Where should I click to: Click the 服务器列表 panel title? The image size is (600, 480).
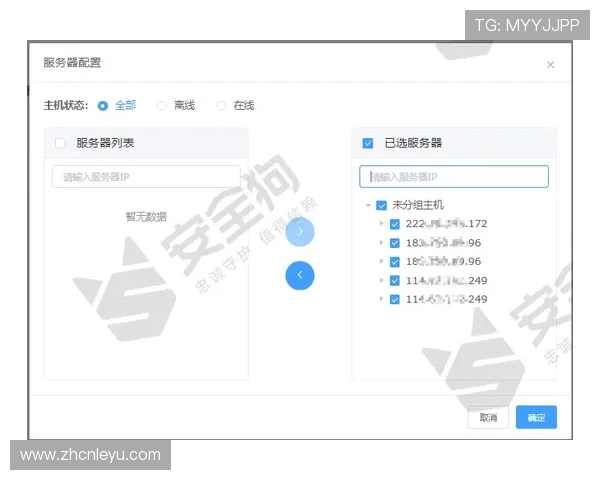coord(105,143)
